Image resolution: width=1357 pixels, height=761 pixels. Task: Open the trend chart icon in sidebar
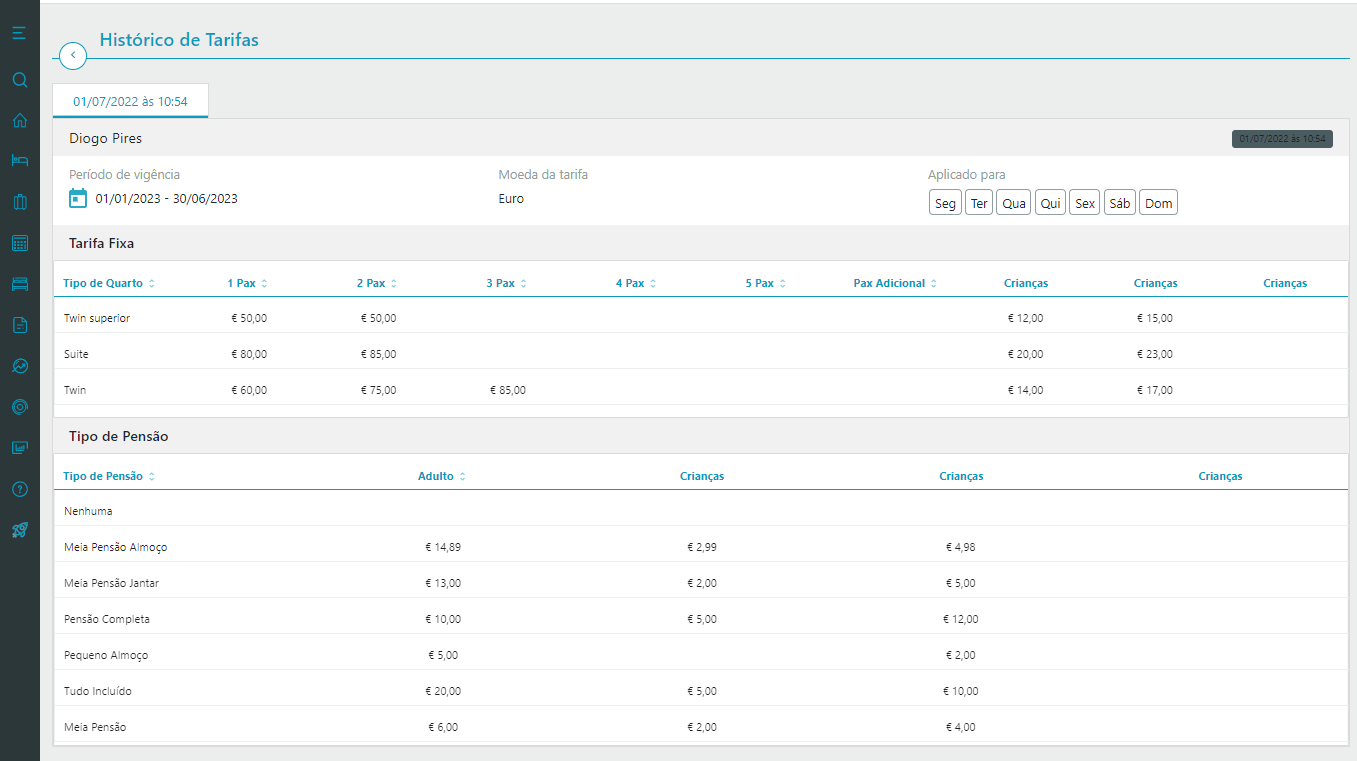coord(19,366)
